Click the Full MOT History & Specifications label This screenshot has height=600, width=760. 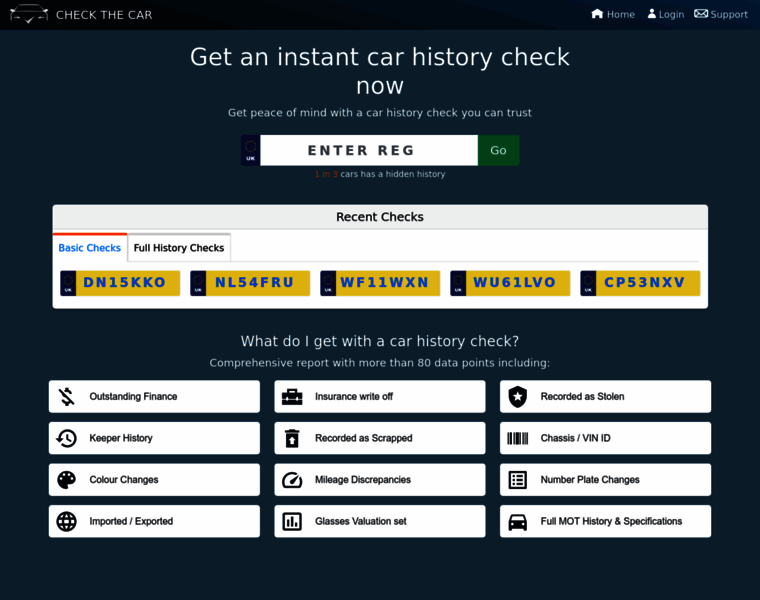point(611,521)
